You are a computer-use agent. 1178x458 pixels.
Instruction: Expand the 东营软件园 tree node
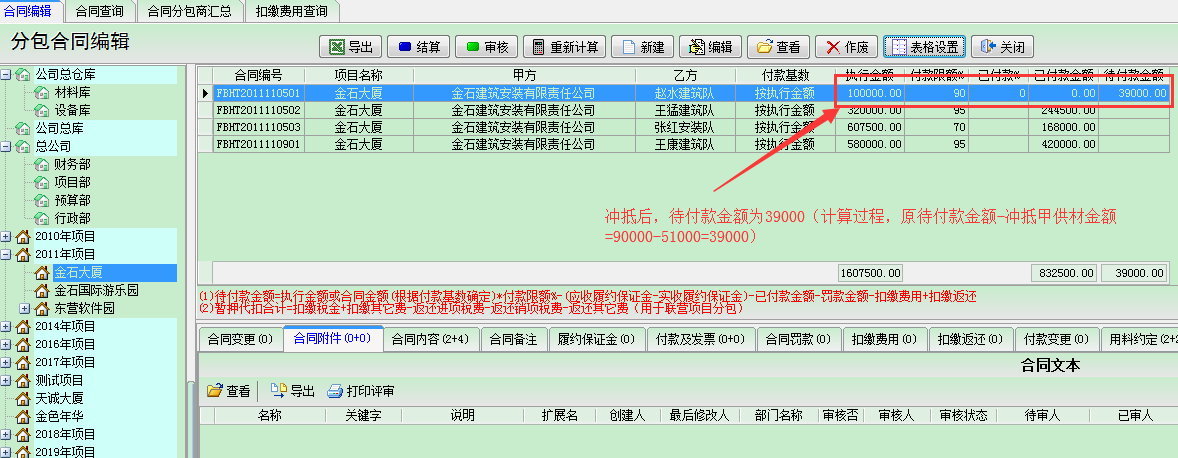click(23, 309)
